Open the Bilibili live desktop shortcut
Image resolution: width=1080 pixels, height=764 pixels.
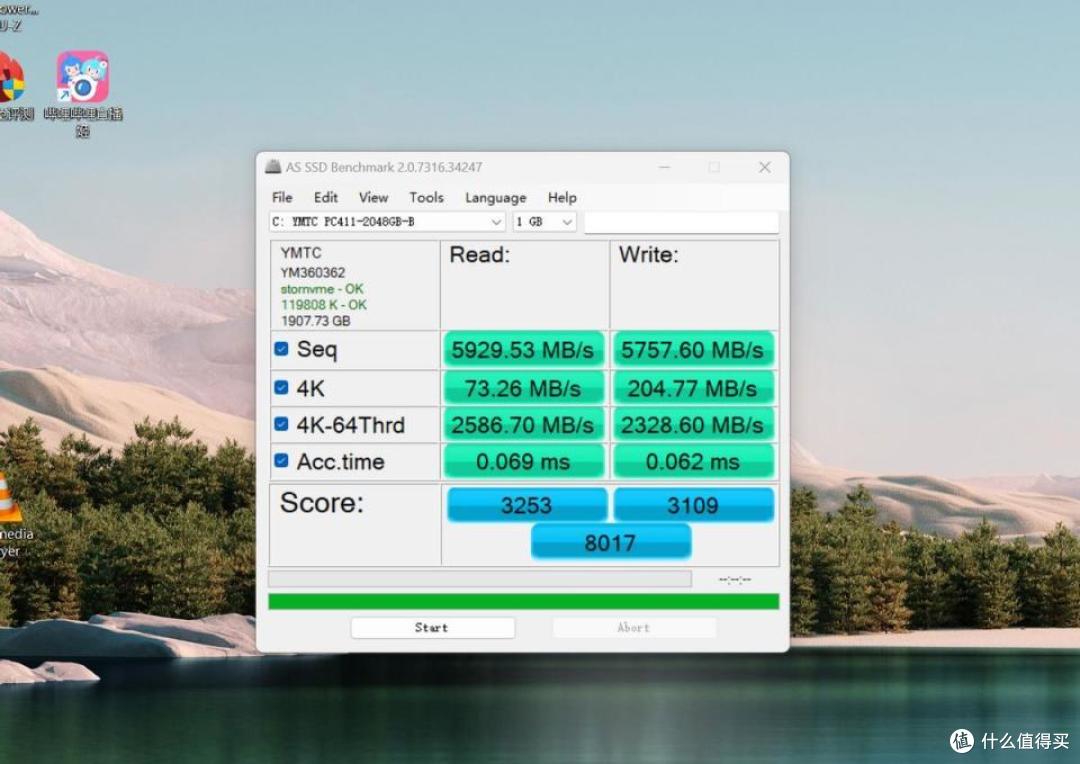click(83, 93)
